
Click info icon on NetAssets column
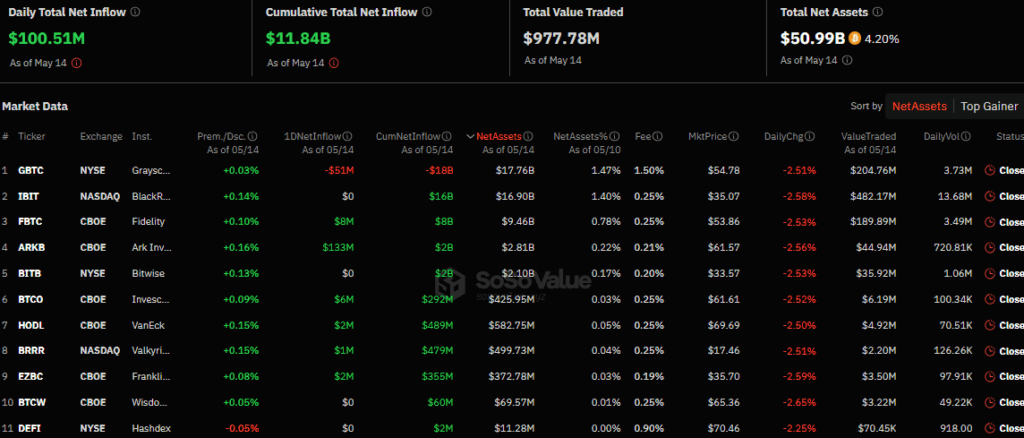point(528,136)
